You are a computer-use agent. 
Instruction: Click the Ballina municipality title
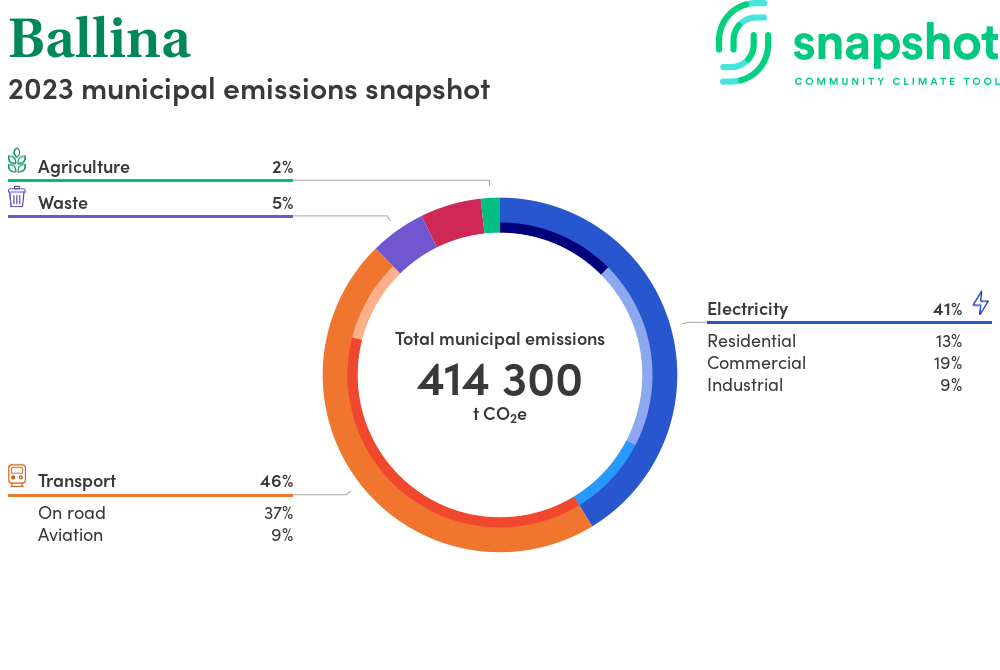(x=99, y=39)
